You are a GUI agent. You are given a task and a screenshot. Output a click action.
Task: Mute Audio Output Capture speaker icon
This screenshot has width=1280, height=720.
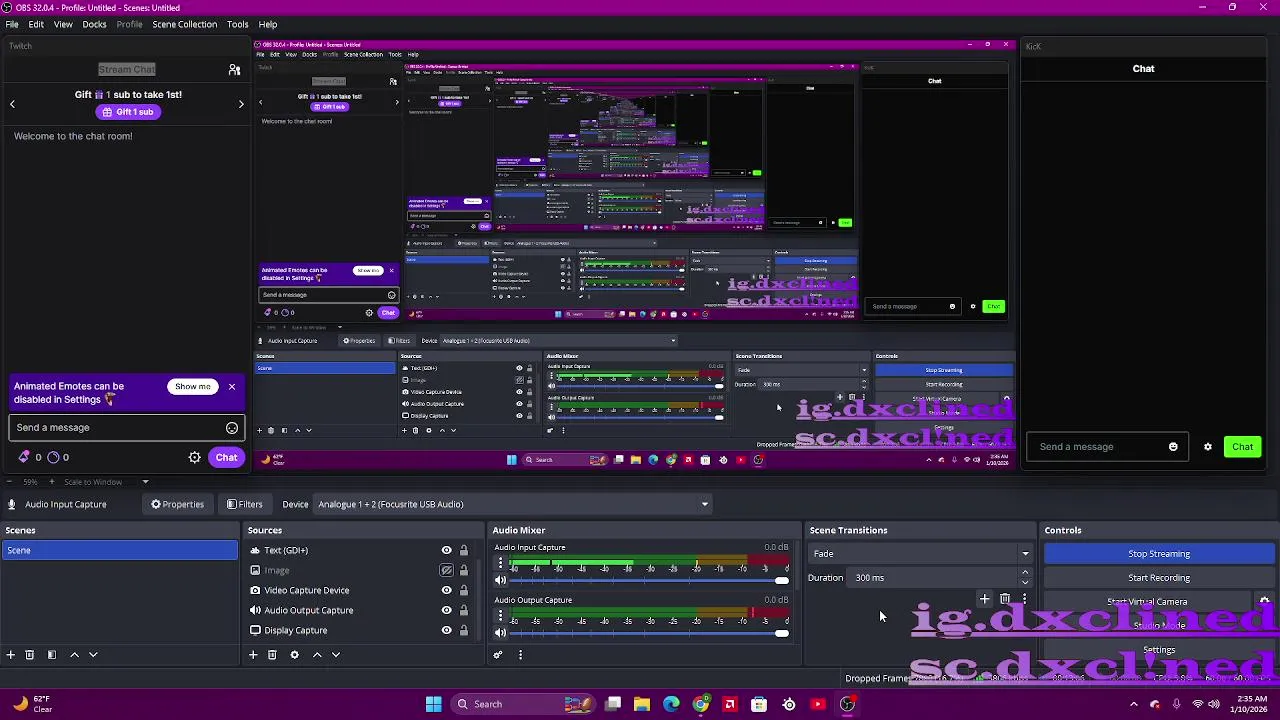(x=500, y=633)
